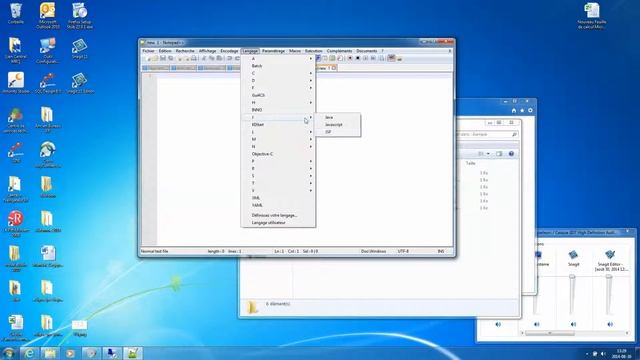The image size is (640, 360).
Task: Start macro recording with the red record icon
Action: click(350, 59)
